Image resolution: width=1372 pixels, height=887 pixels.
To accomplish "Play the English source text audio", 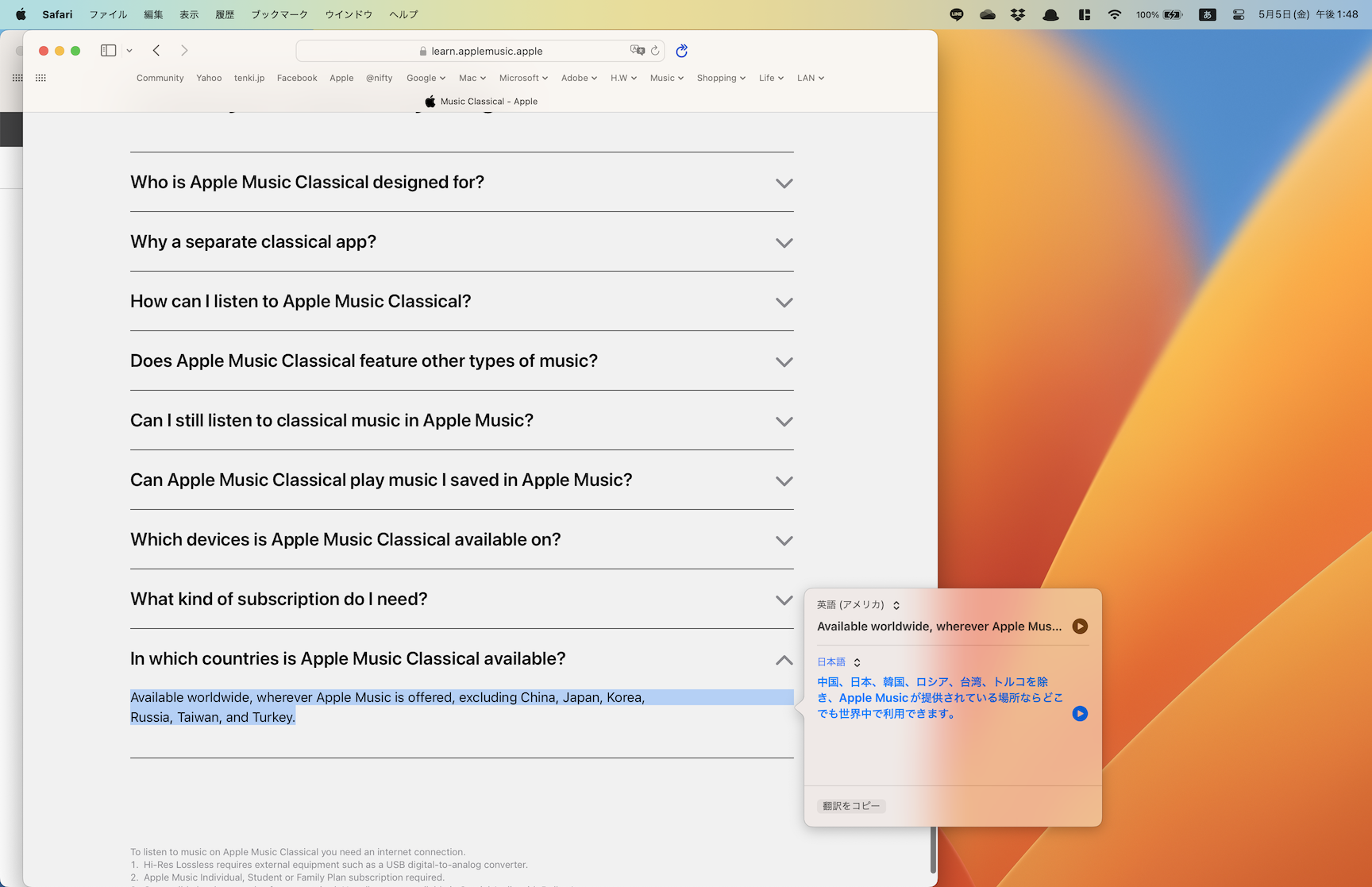I will (1080, 627).
